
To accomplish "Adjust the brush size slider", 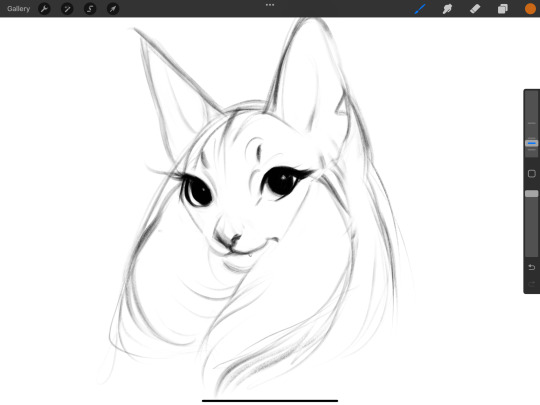I will click(x=531, y=143).
